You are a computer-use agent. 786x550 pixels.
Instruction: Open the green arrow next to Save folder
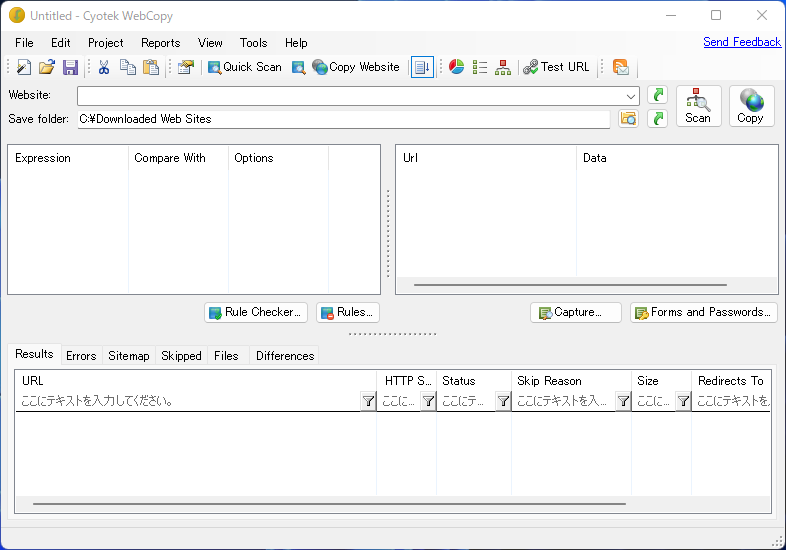(x=657, y=118)
